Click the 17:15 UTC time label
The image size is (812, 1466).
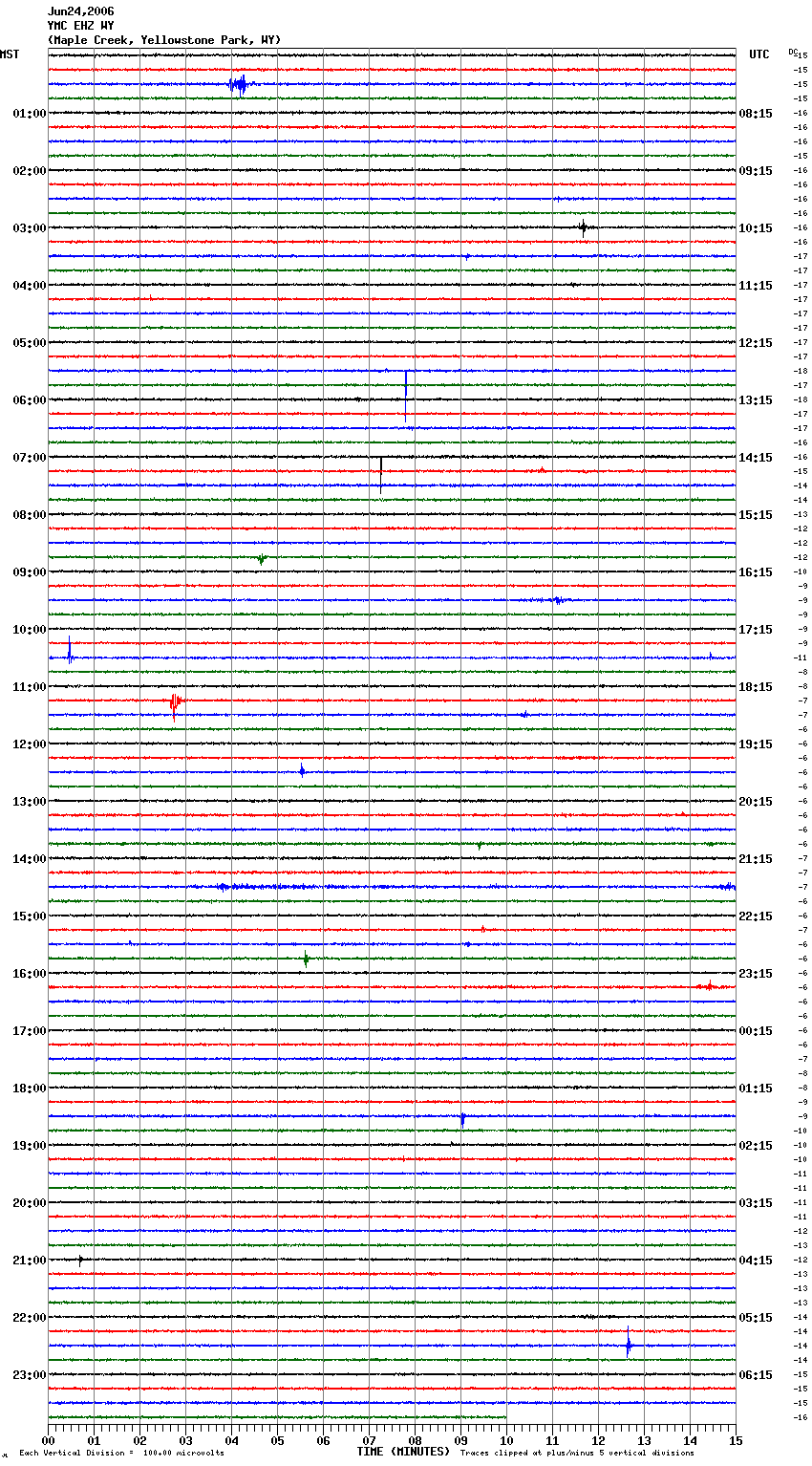756,630
